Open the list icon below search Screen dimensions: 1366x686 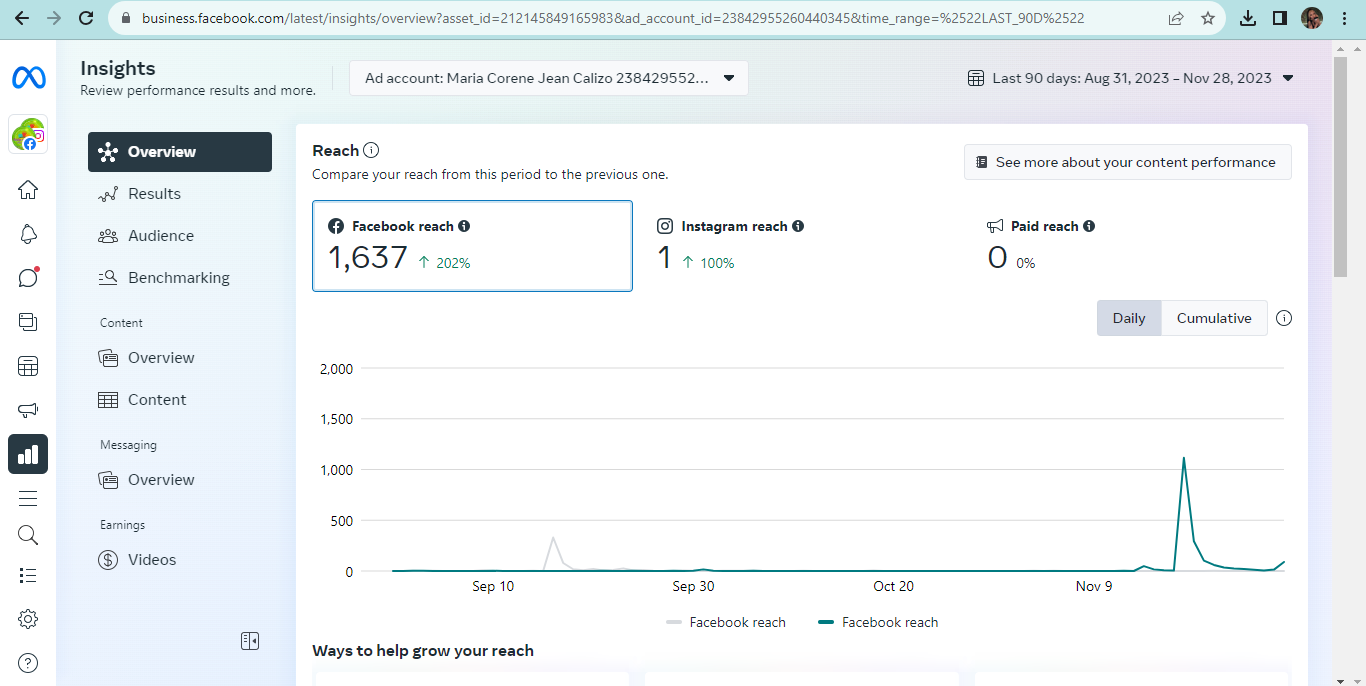coord(28,575)
